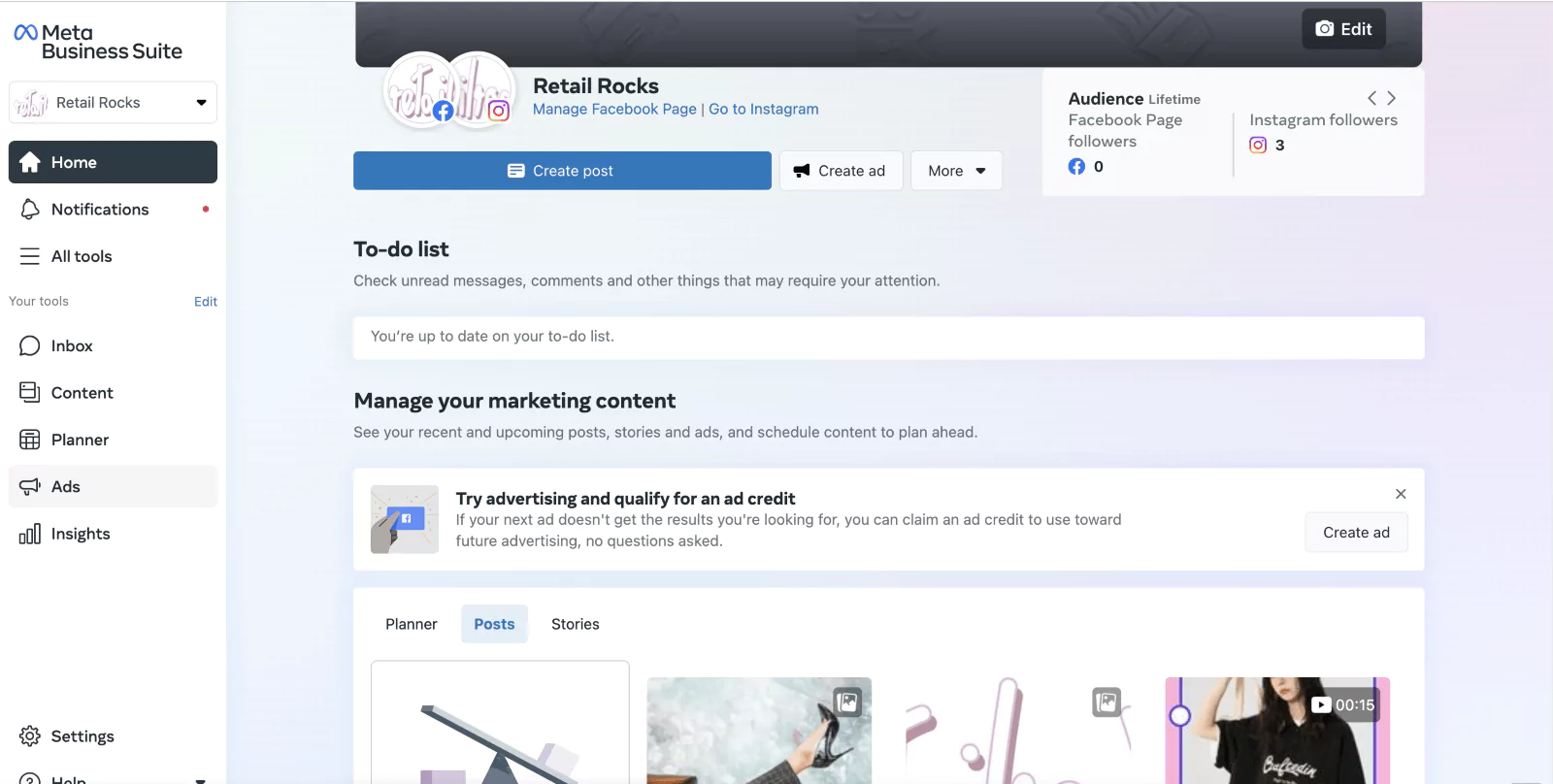Click the Home house icon

30,162
